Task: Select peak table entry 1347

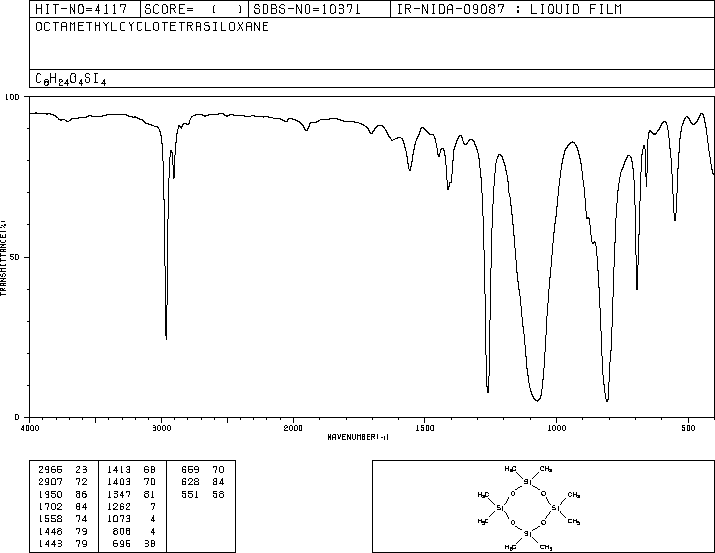Action: pos(119,495)
